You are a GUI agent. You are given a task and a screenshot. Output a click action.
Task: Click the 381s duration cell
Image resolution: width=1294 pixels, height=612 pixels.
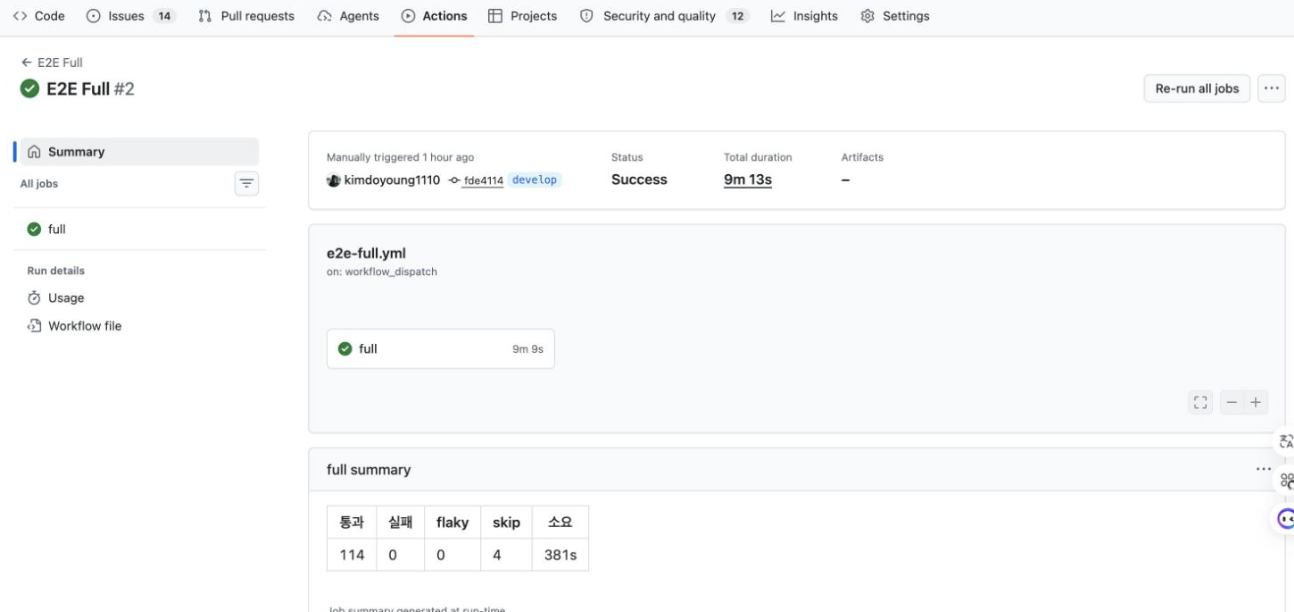pyautogui.click(x=560, y=555)
